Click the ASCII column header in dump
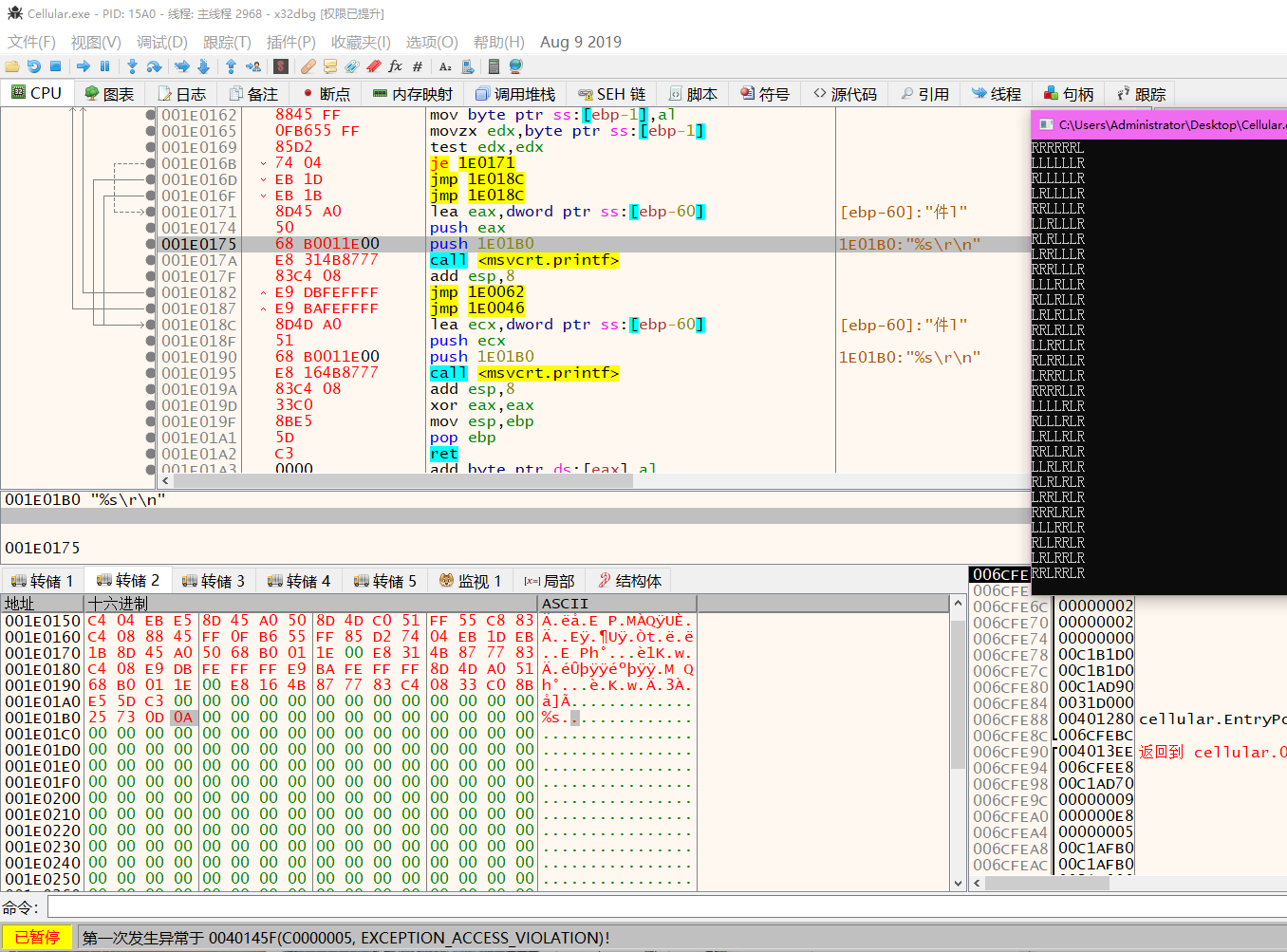Screen dimensions: 1287x952 pos(617,604)
